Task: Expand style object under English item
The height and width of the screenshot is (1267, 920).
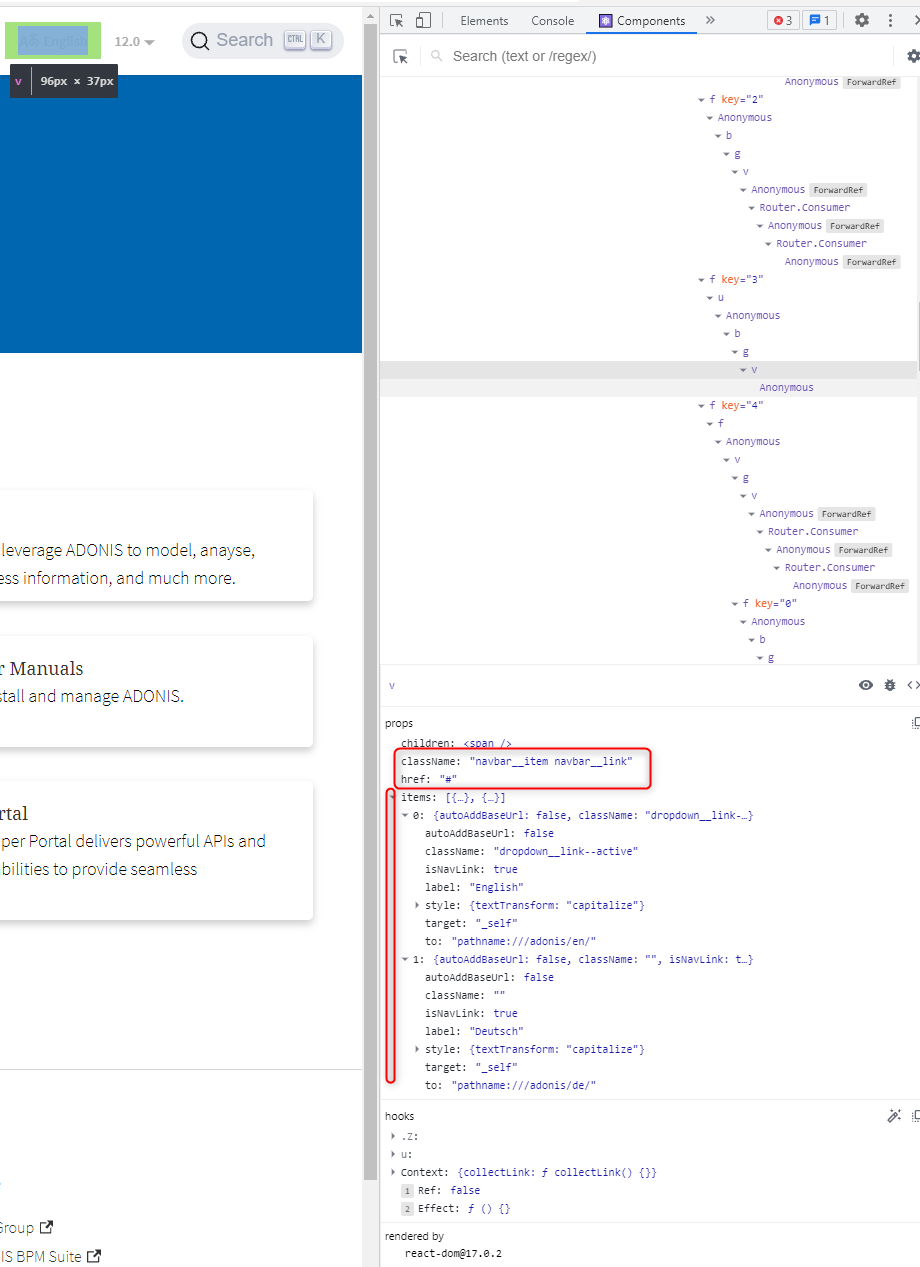Action: (417, 905)
